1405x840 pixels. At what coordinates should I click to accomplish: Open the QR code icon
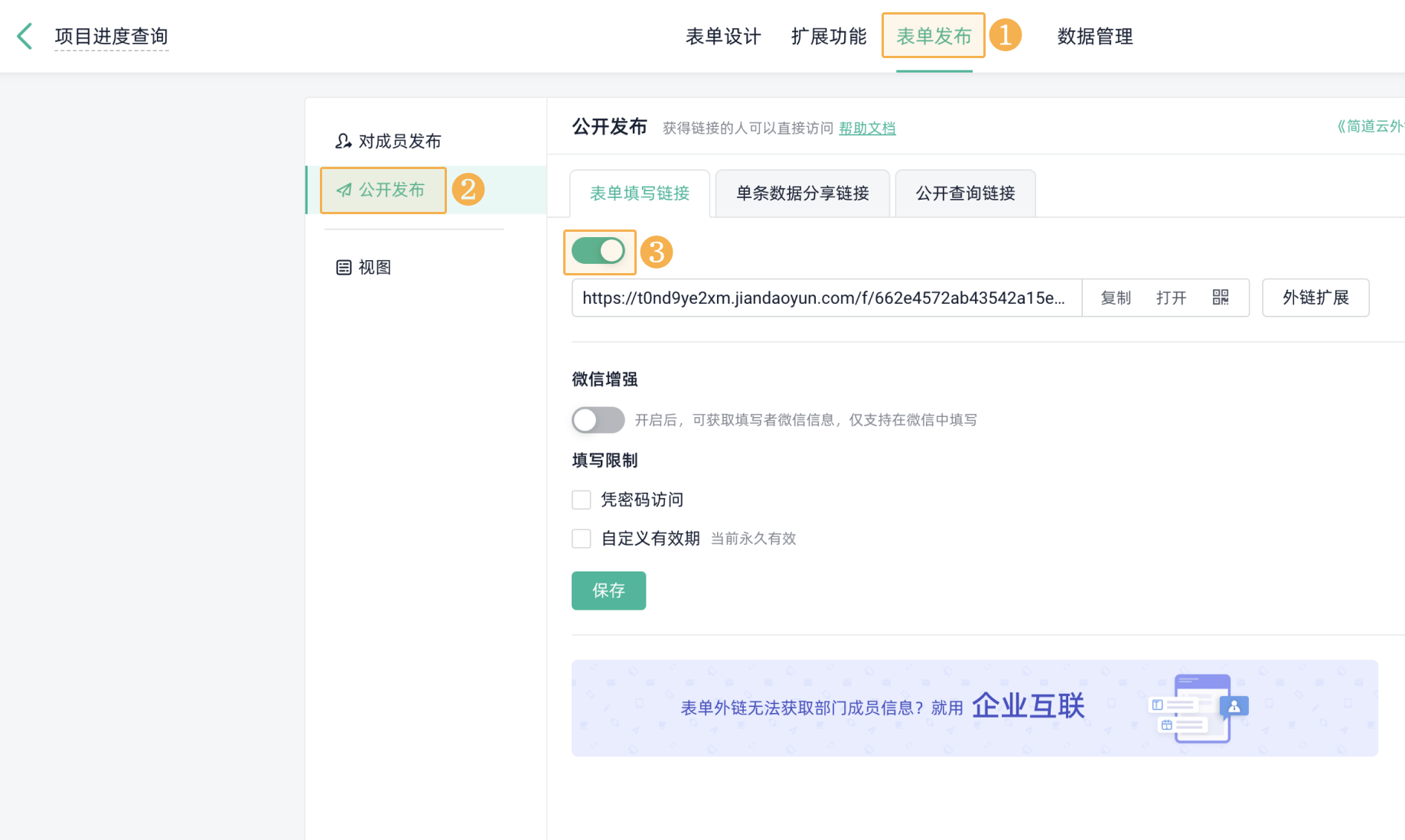[x=1221, y=298]
